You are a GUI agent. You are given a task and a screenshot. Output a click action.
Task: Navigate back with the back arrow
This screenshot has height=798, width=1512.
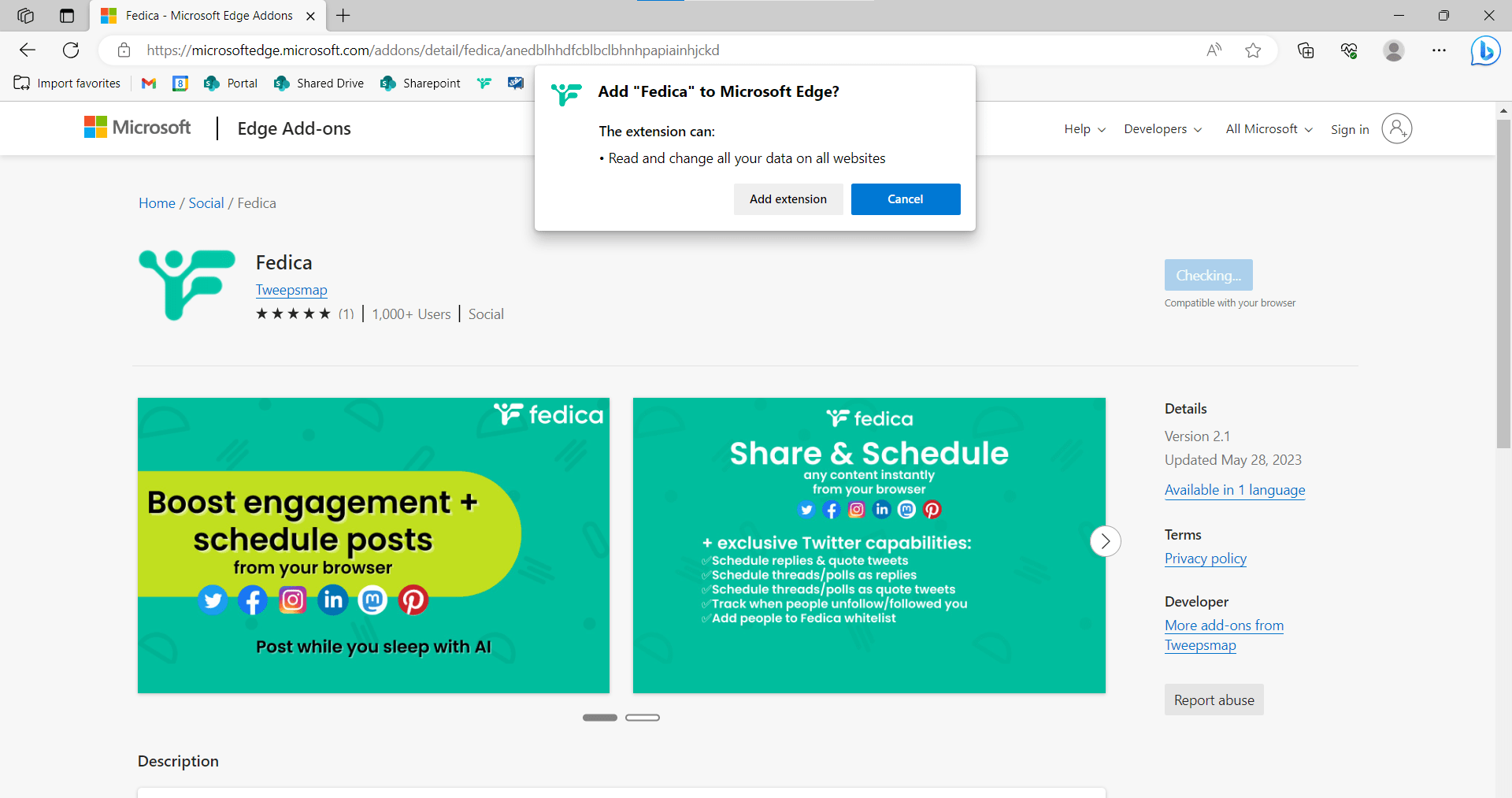(28, 50)
